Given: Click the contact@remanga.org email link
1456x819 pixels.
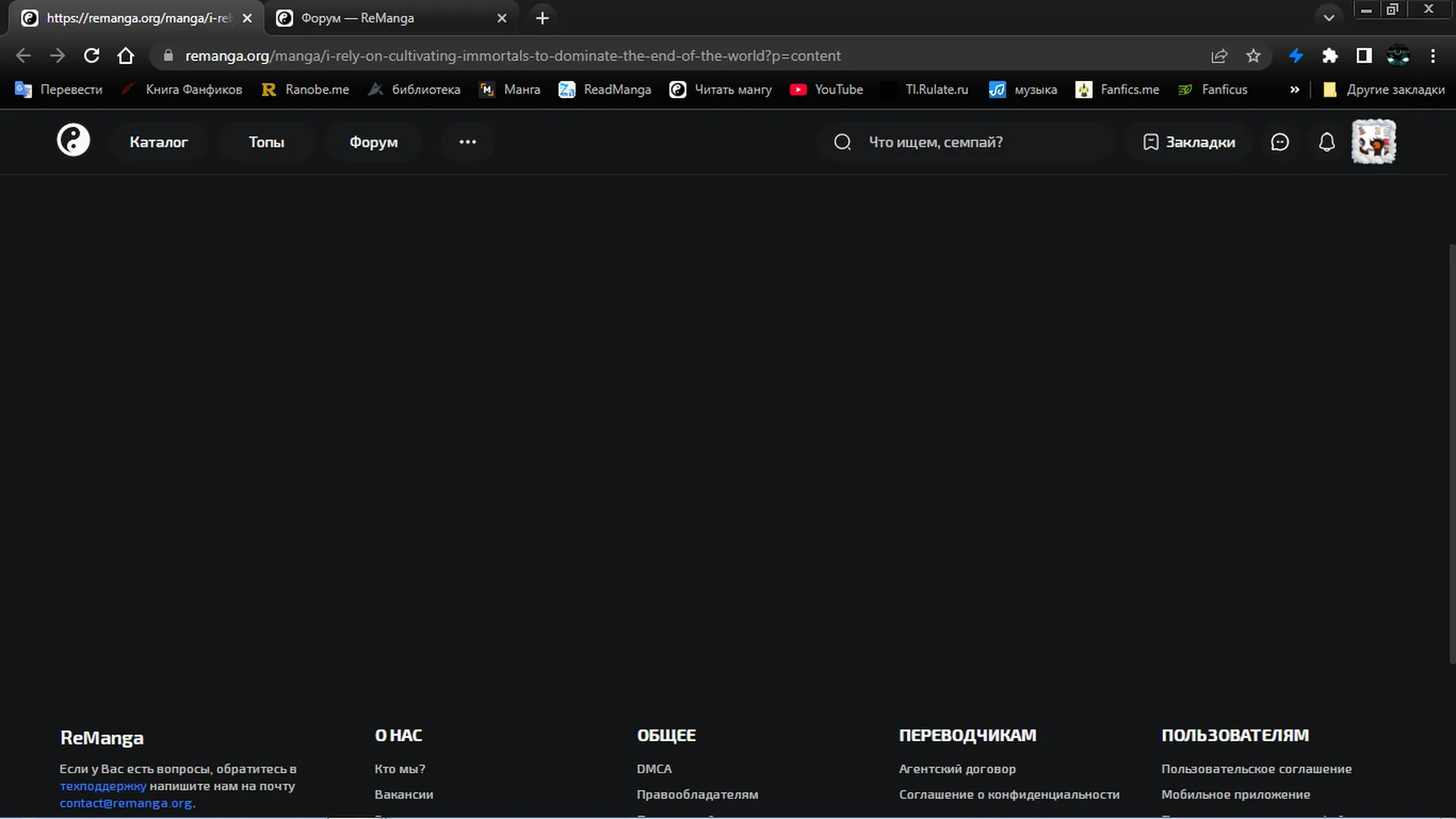Looking at the screenshot, I should point(126,803).
